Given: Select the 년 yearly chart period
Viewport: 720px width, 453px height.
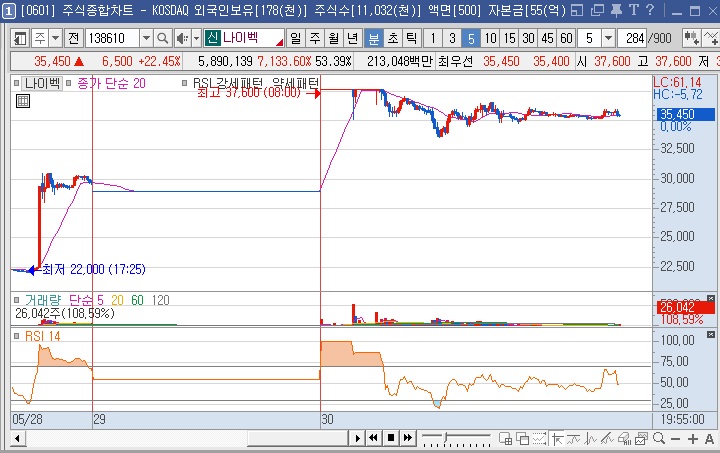Looking at the screenshot, I should tap(353, 38).
